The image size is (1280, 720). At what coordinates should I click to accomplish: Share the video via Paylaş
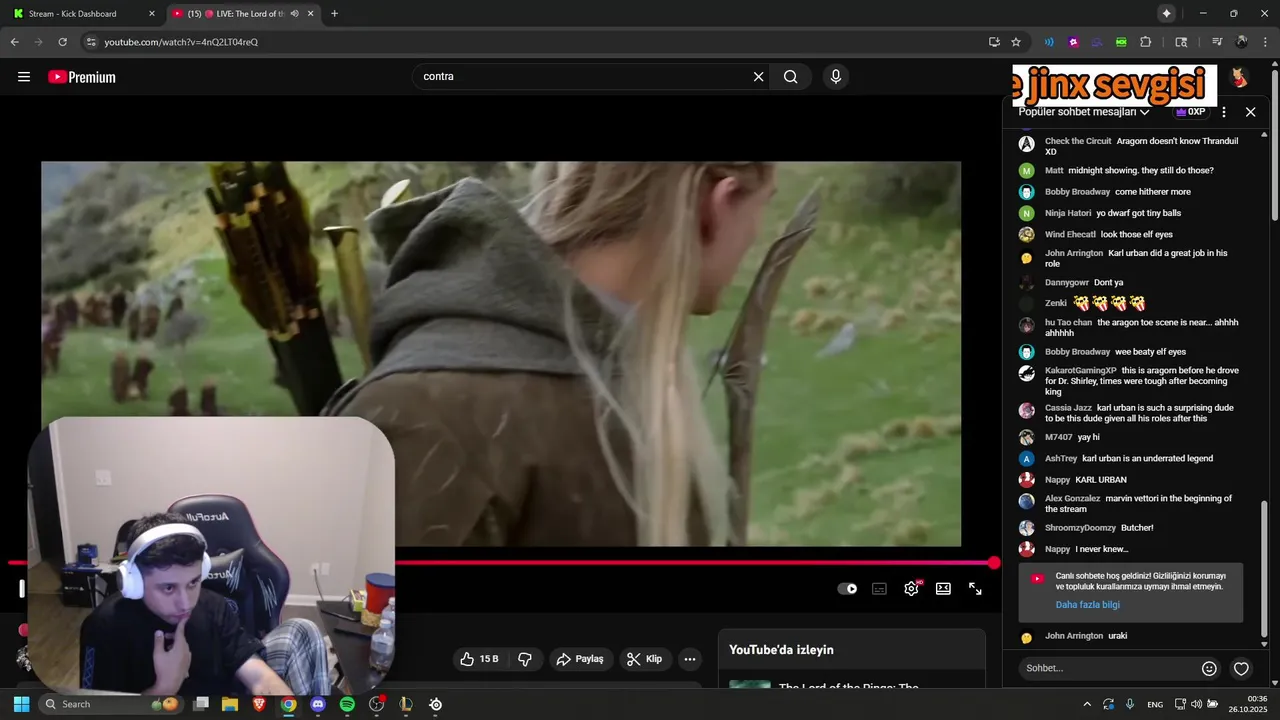(580, 659)
